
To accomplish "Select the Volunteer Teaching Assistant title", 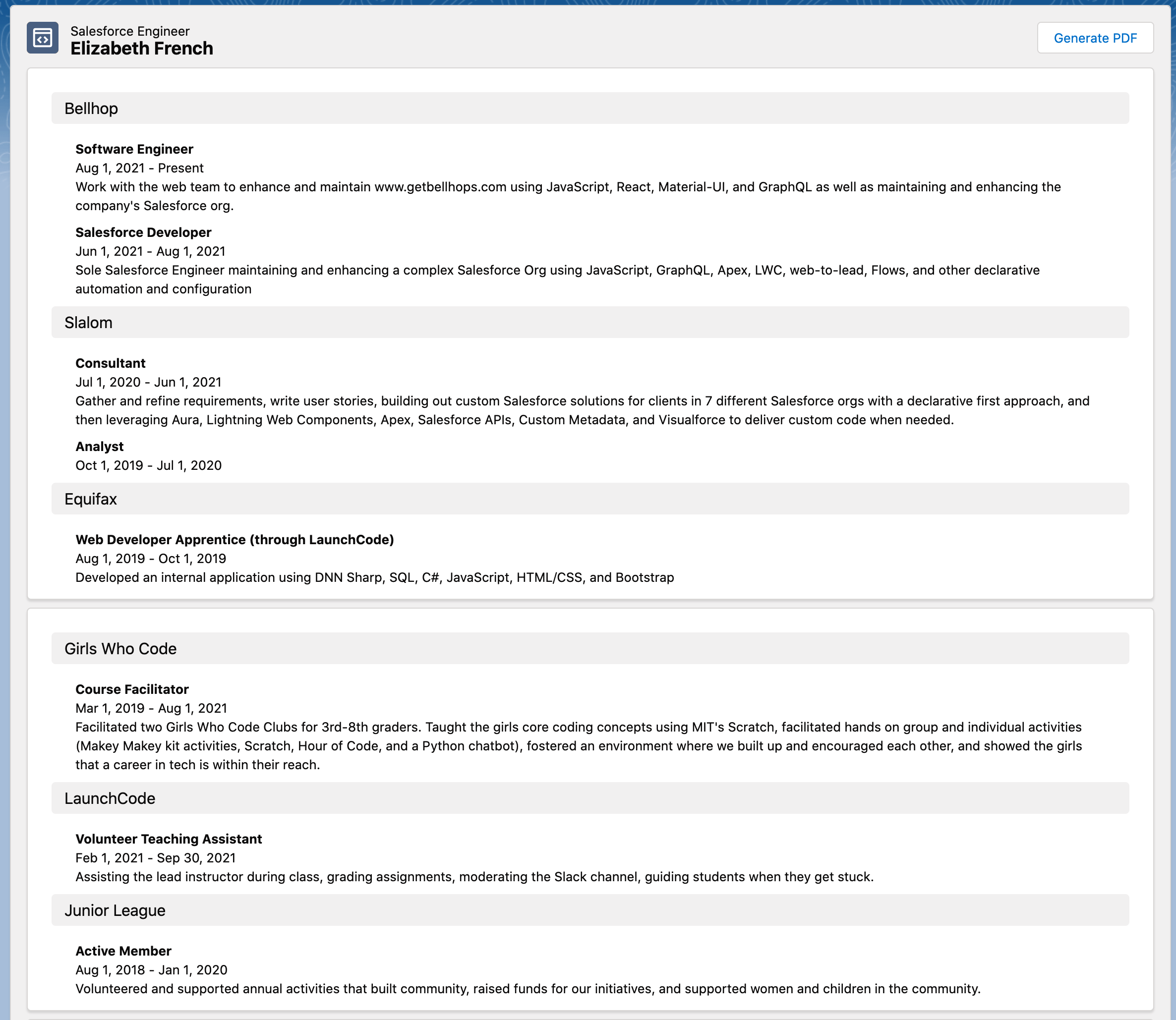I will coord(169,839).
